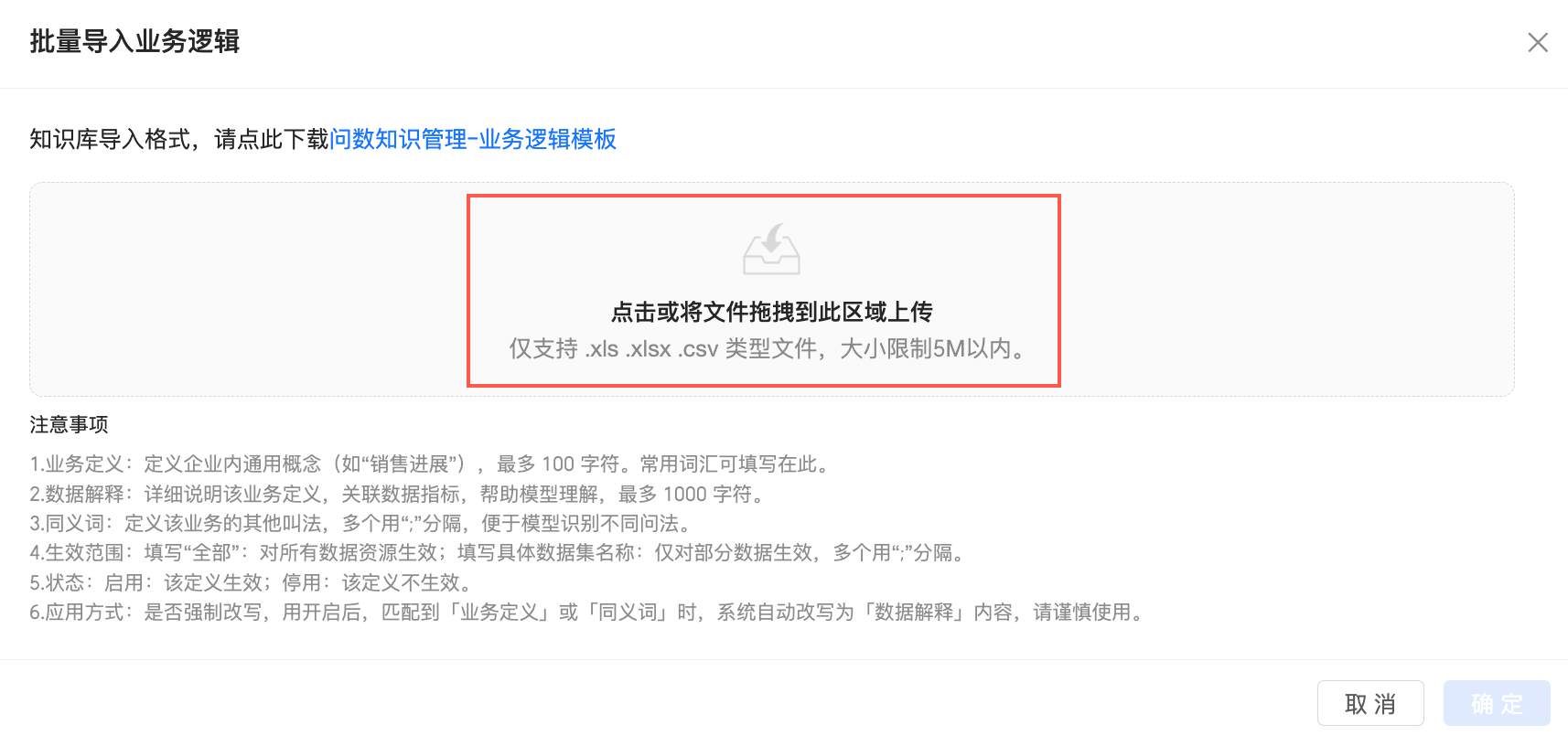The image size is (1568, 746).
Task: Click the 知识库导入格式，请点此下载 text
Action: pos(178,139)
